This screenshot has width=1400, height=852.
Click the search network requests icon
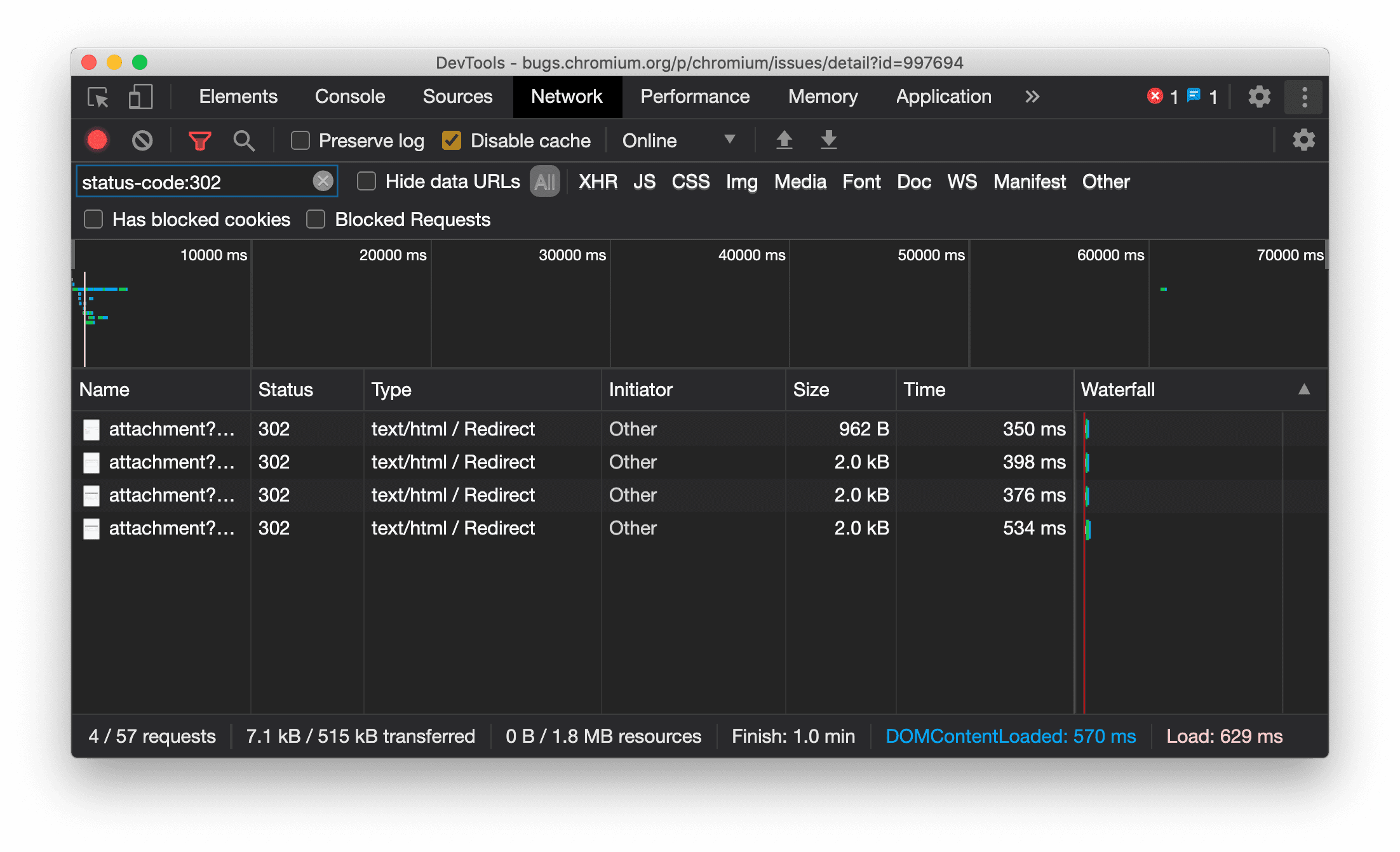coord(244,140)
